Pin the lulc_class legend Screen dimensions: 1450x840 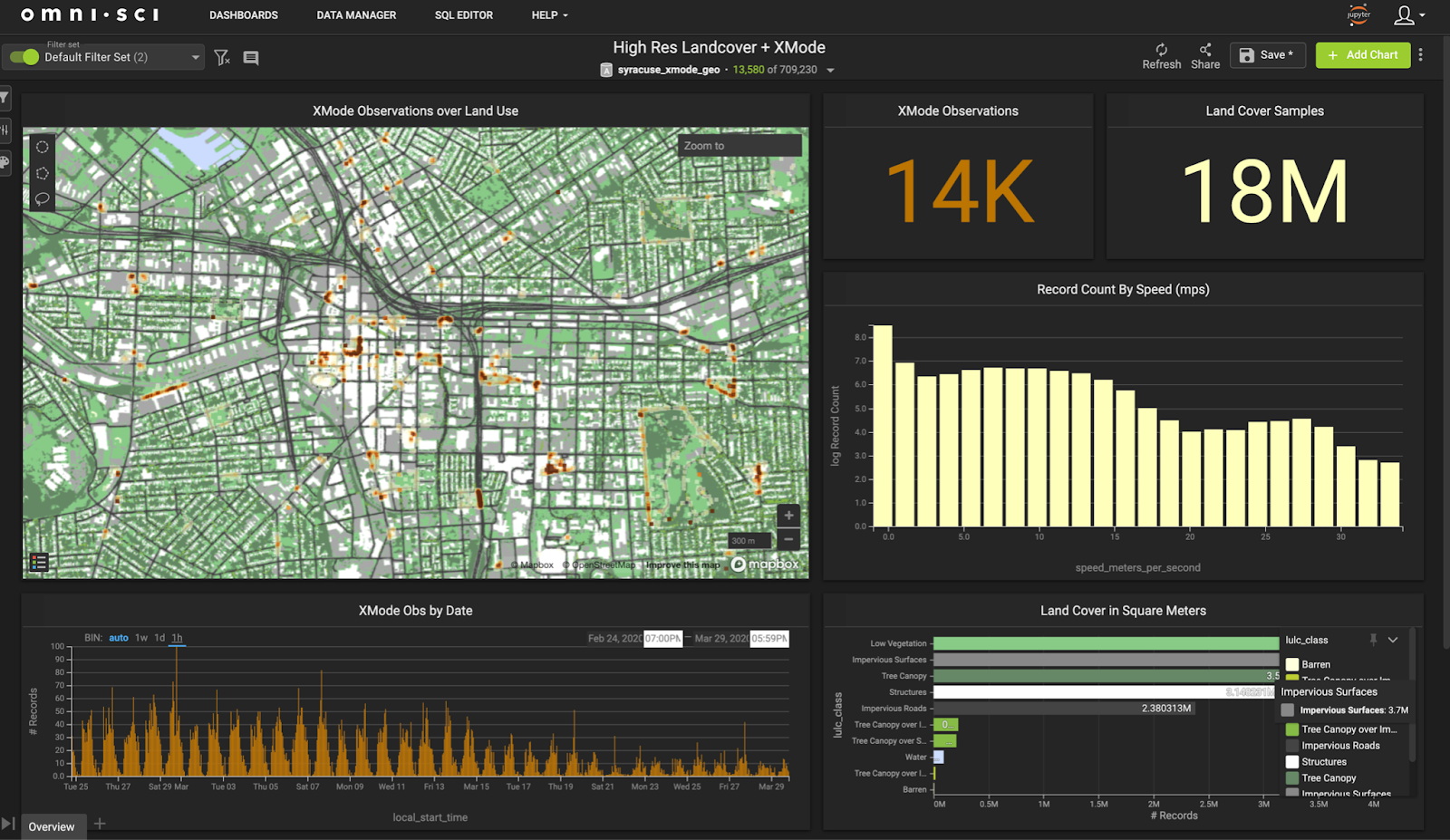[x=1373, y=640]
